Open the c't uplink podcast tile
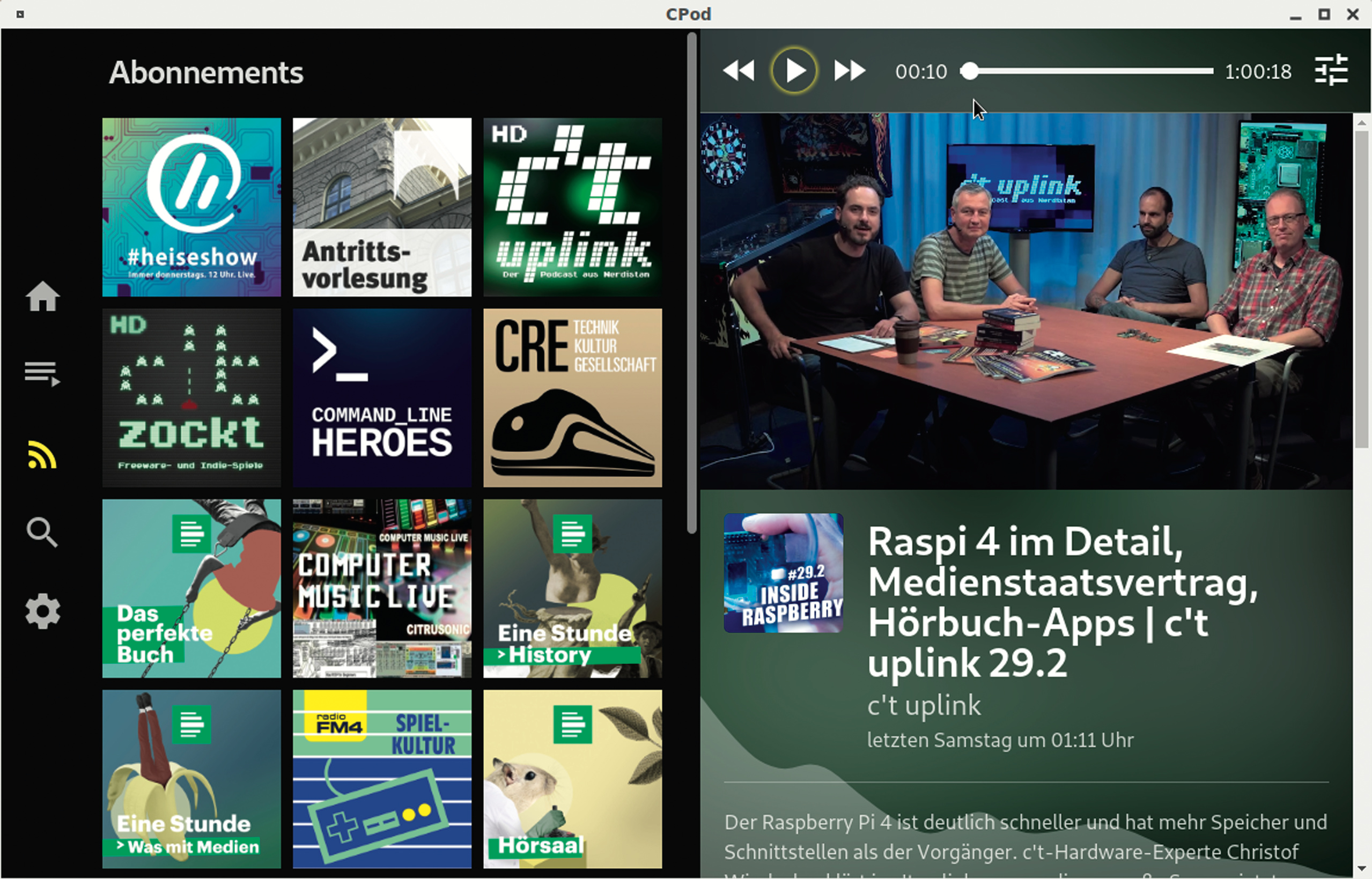Screen dimensions: 1372x879 click(572, 207)
